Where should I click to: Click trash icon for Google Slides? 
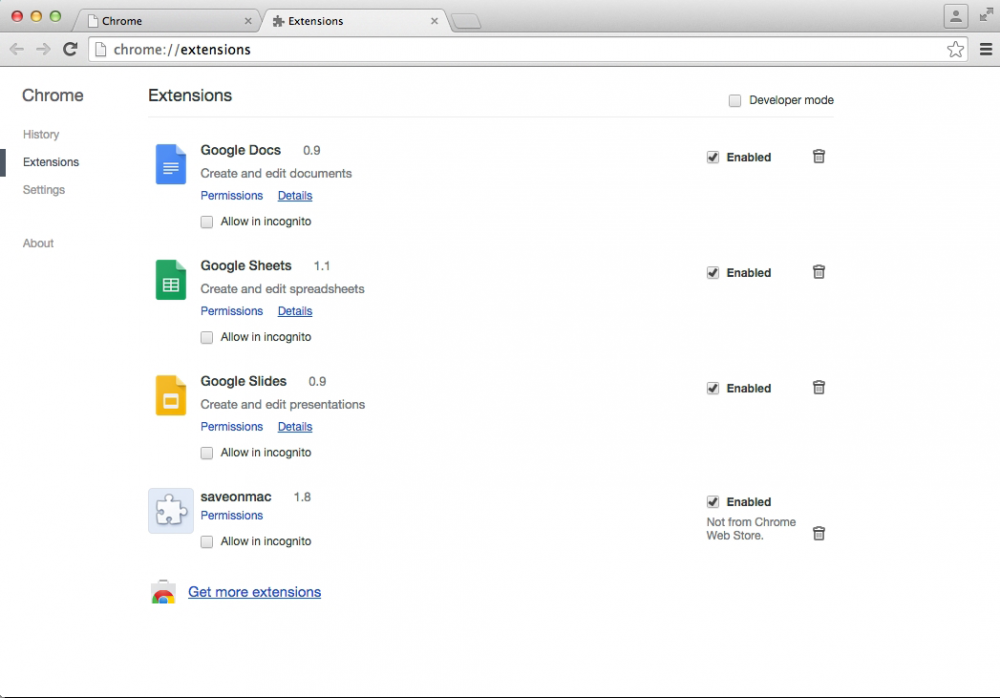point(819,387)
